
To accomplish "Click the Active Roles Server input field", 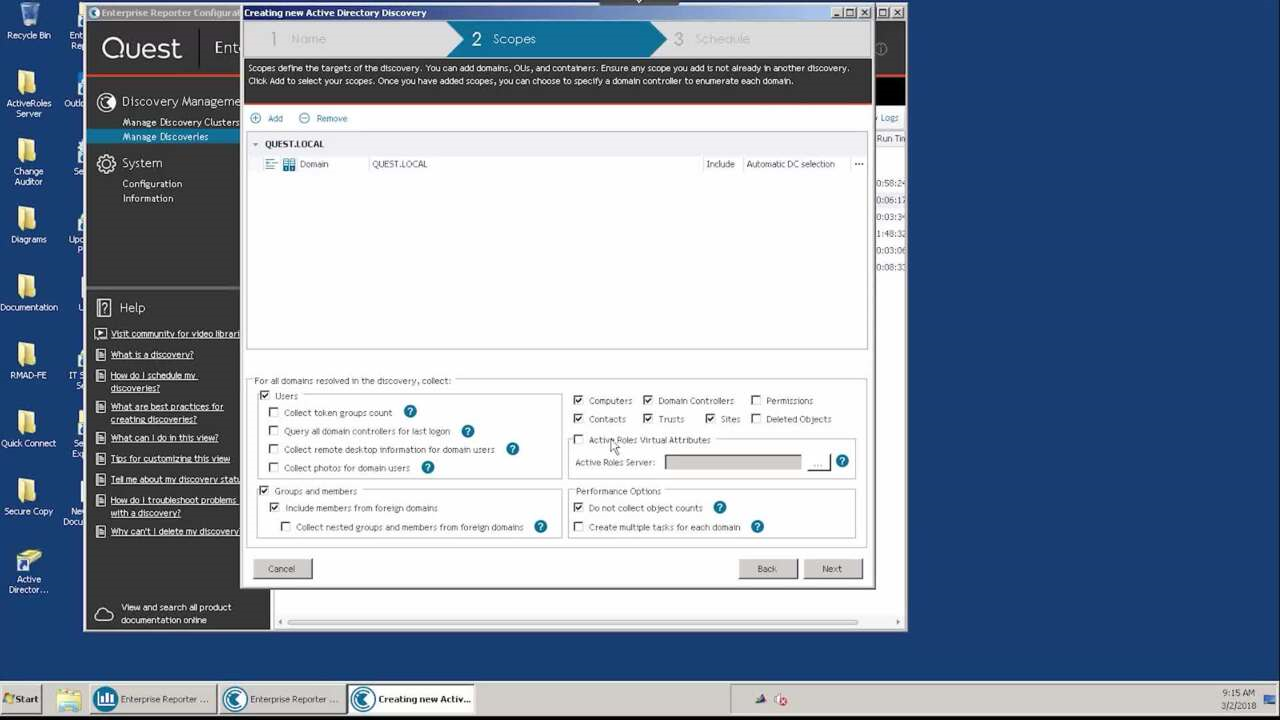I will coord(732,461).
